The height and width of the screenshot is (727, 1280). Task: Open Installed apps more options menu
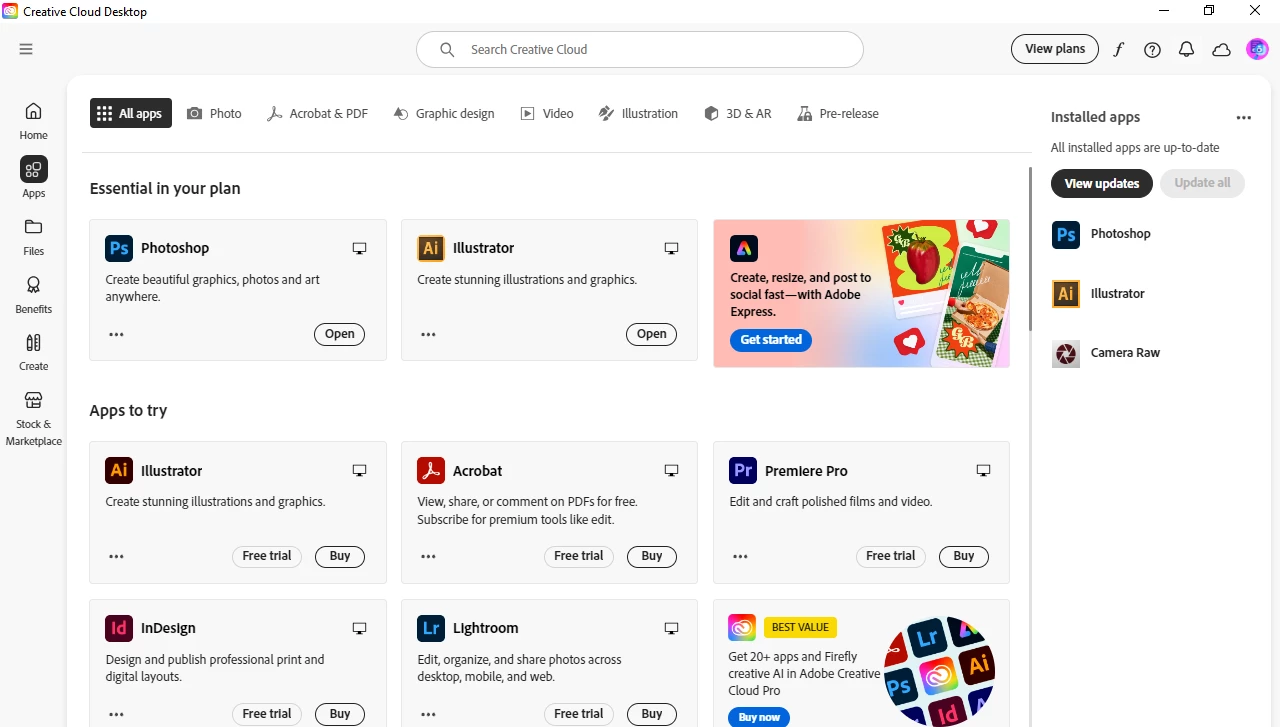pyautogui.click(x=1243, y=118)
